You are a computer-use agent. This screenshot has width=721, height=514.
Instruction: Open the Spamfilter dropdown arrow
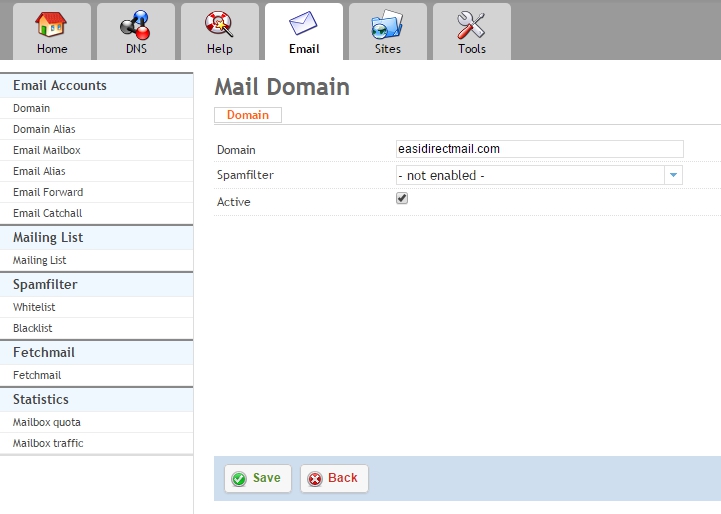[673, 175]
